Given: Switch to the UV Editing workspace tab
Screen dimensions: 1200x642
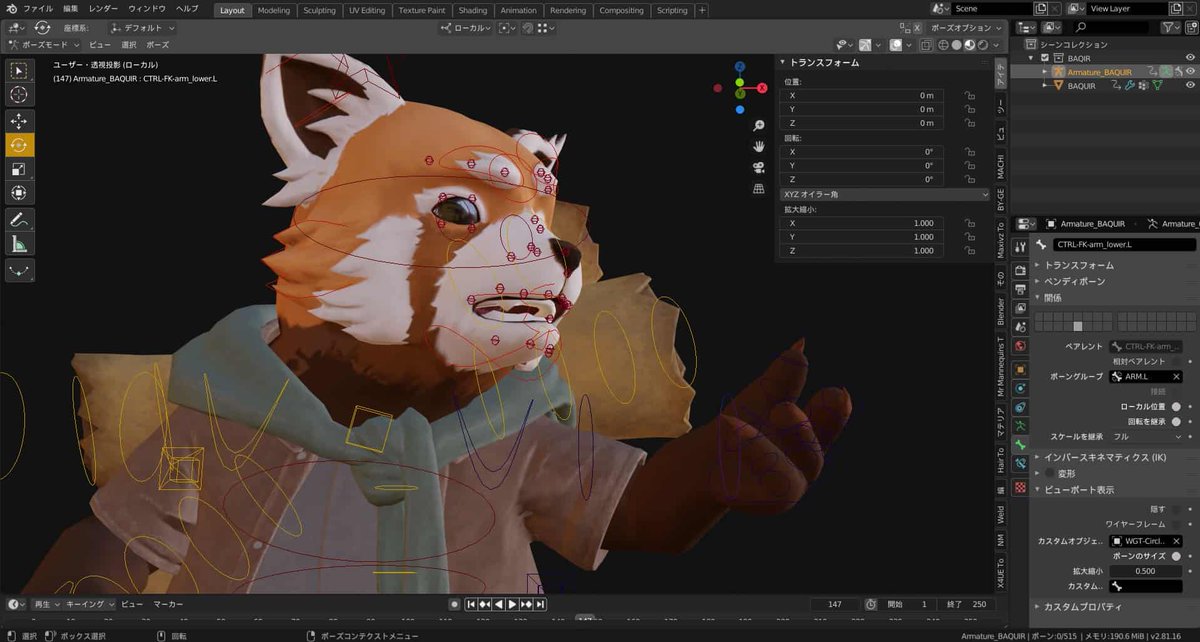Looking at the screenshot, I should [x=367, y=10].
